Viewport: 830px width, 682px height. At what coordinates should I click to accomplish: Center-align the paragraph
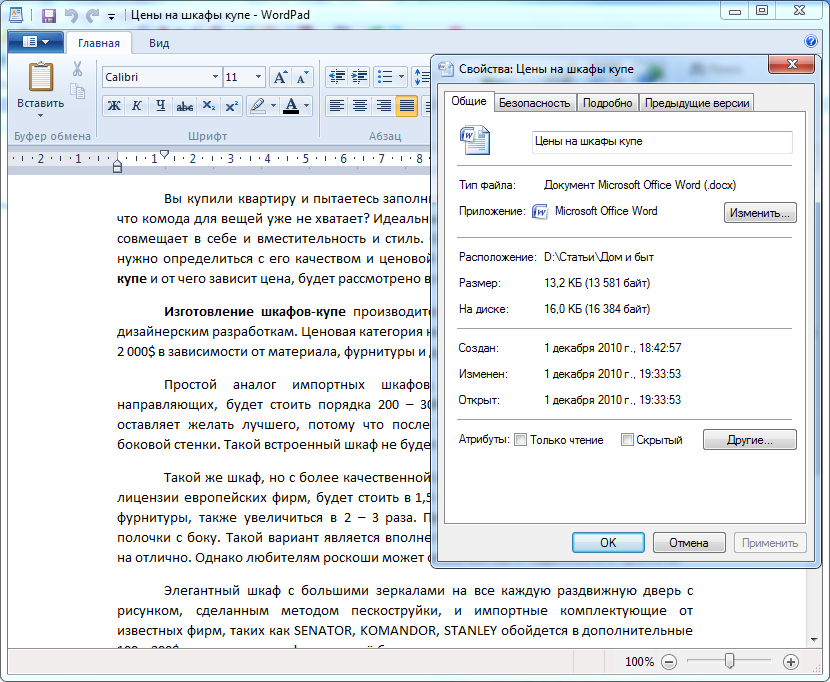(359, 106)
